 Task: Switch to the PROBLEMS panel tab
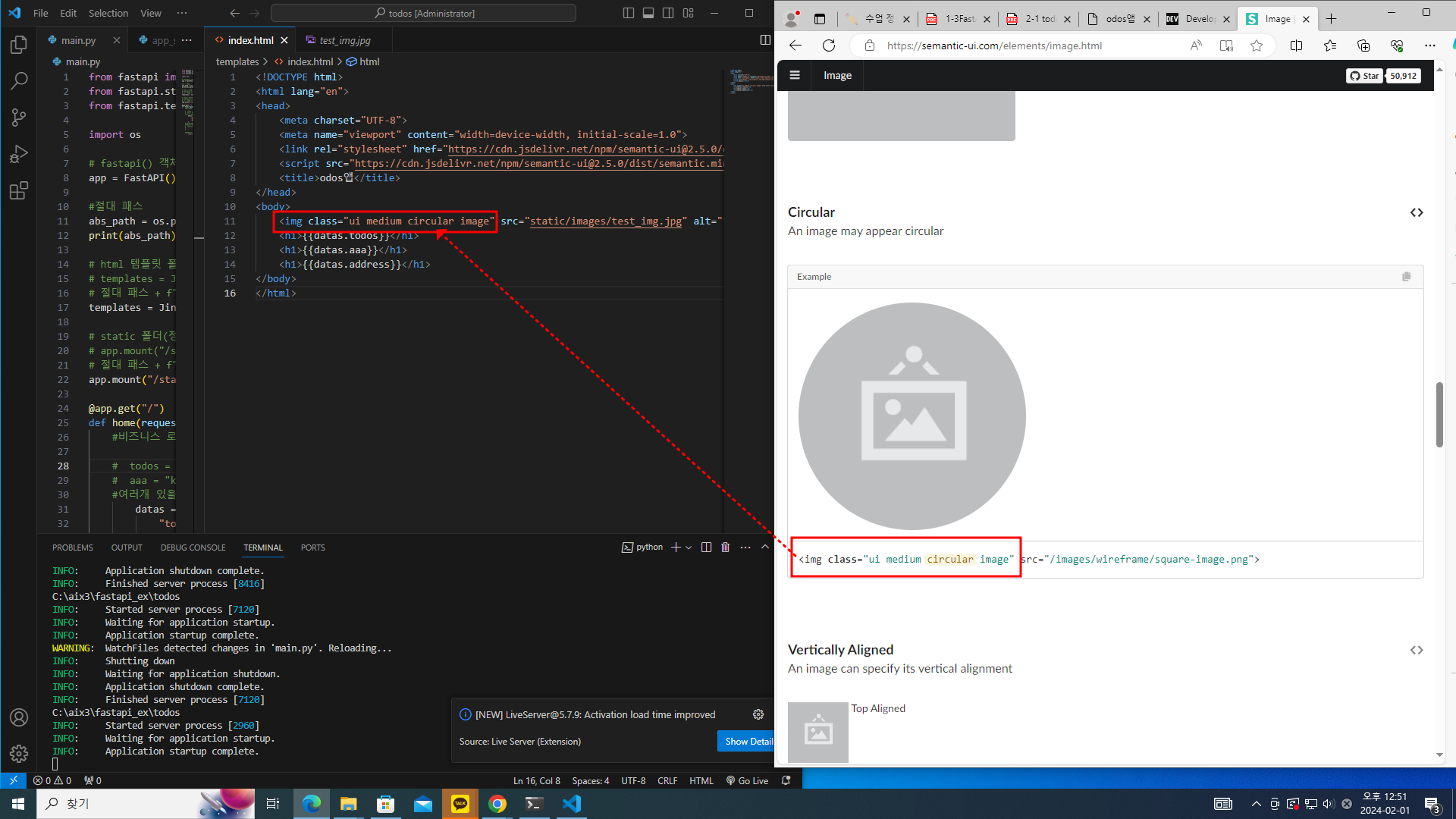click(73, 548)
